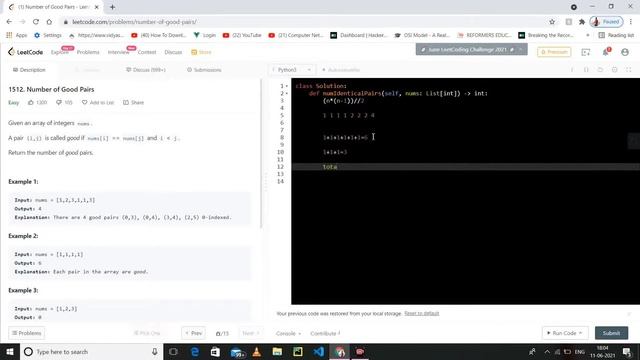Click the taskbar search box
Viewport: 640px width, 360px height.
(x=91, y=351)
